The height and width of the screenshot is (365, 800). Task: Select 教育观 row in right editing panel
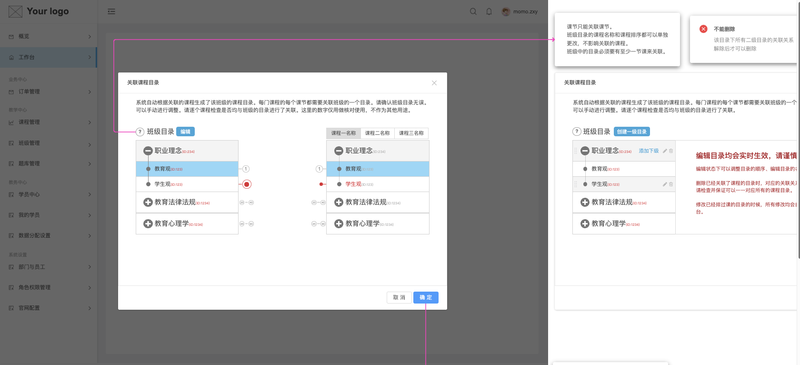(624, 168)
